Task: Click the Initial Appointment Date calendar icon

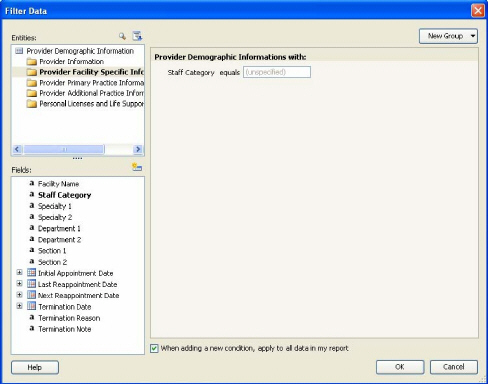Action: click(31, 273)
